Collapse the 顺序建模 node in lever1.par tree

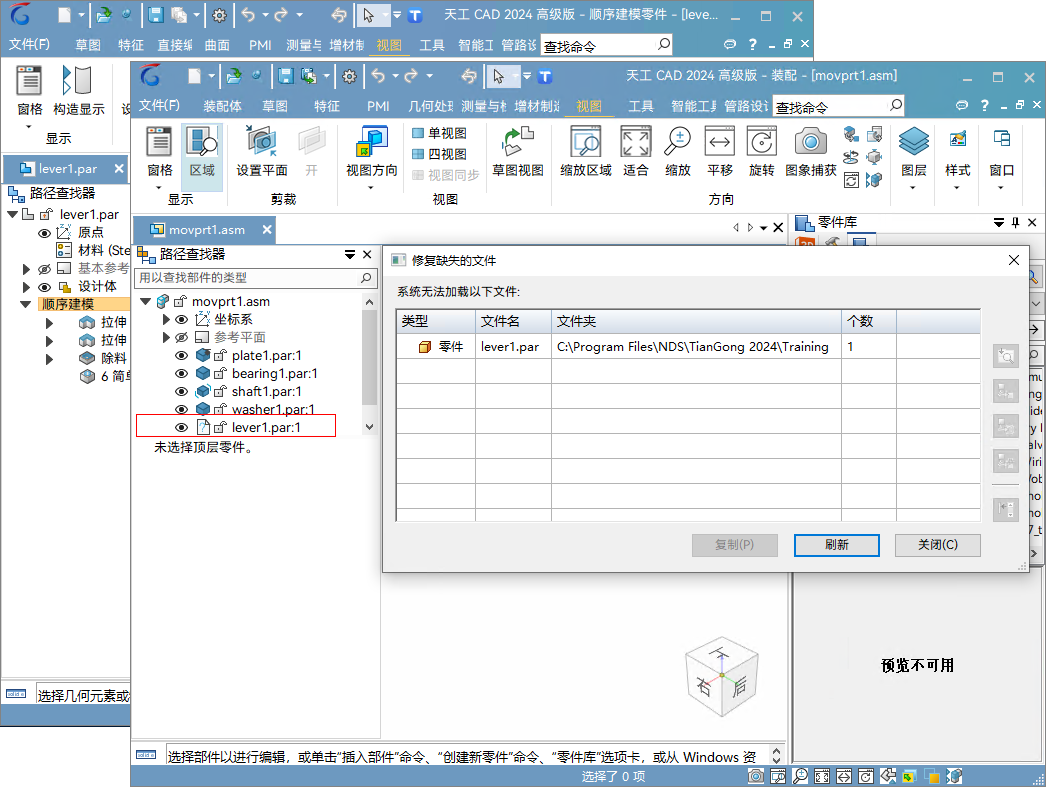click(26, 305)
